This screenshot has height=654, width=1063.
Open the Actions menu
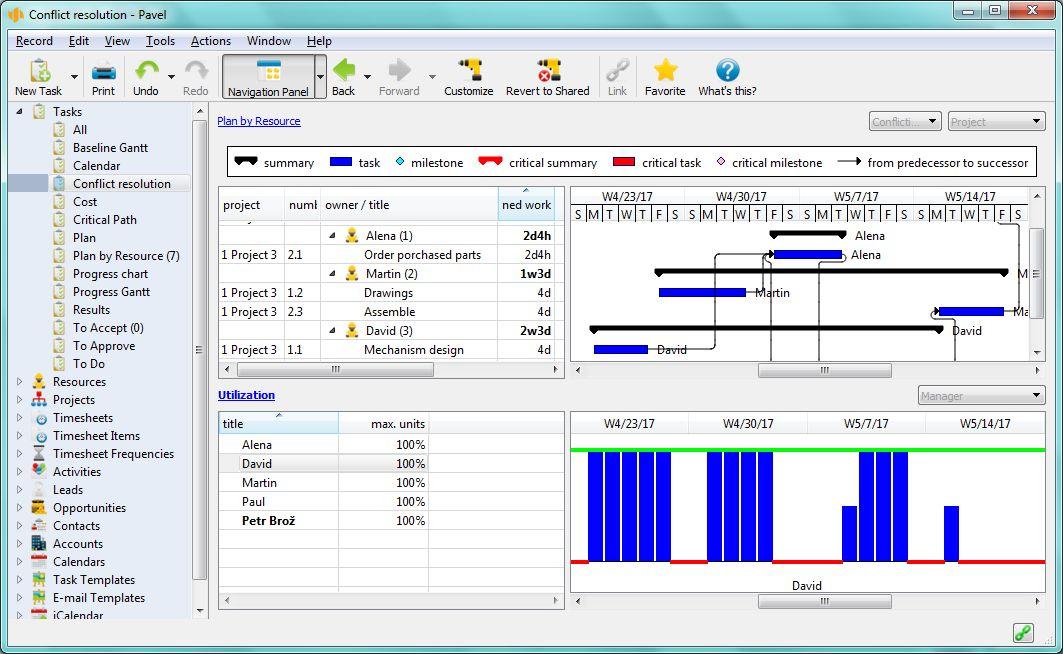(211, 41)
